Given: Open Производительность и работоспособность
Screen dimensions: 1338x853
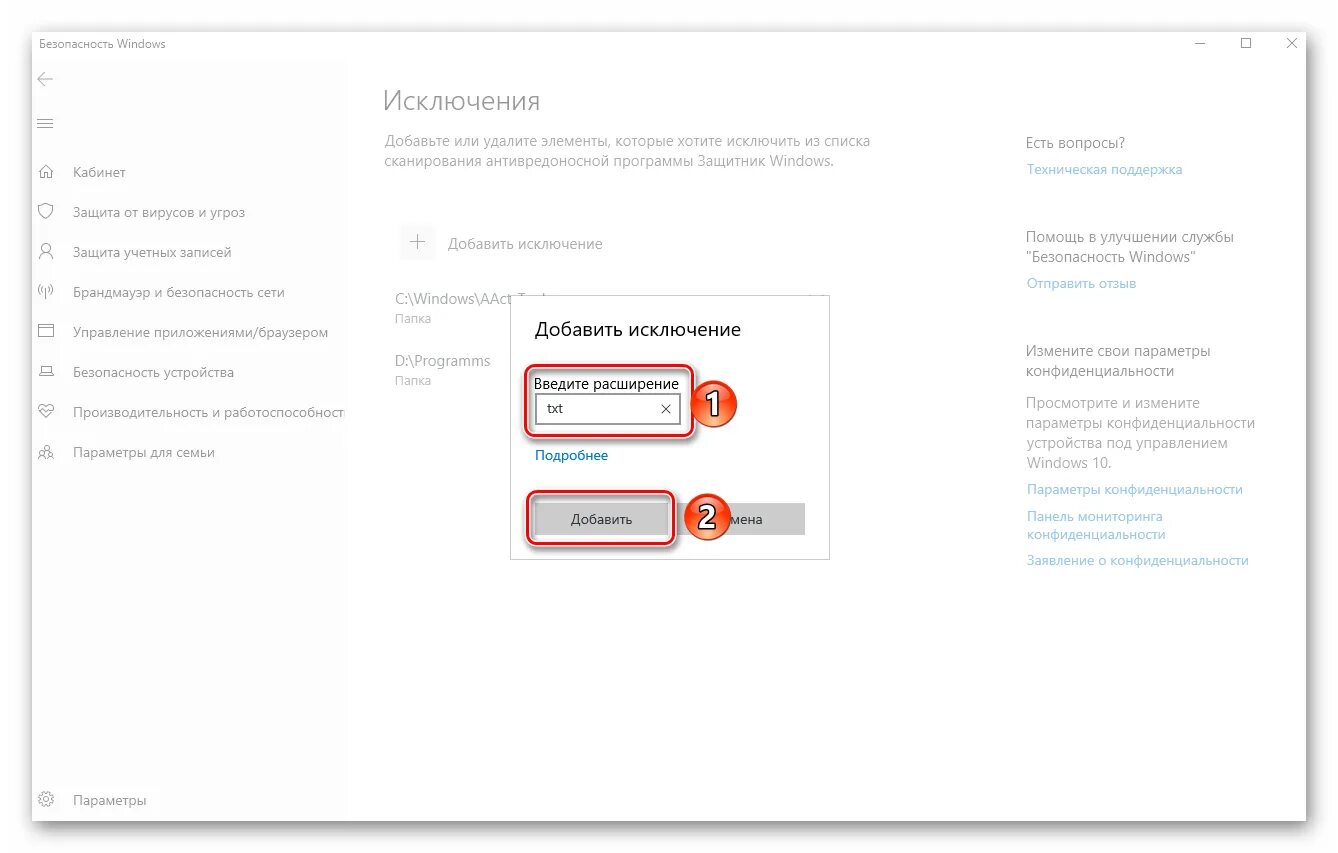Looking at the screenshot, I should point(208,412).
